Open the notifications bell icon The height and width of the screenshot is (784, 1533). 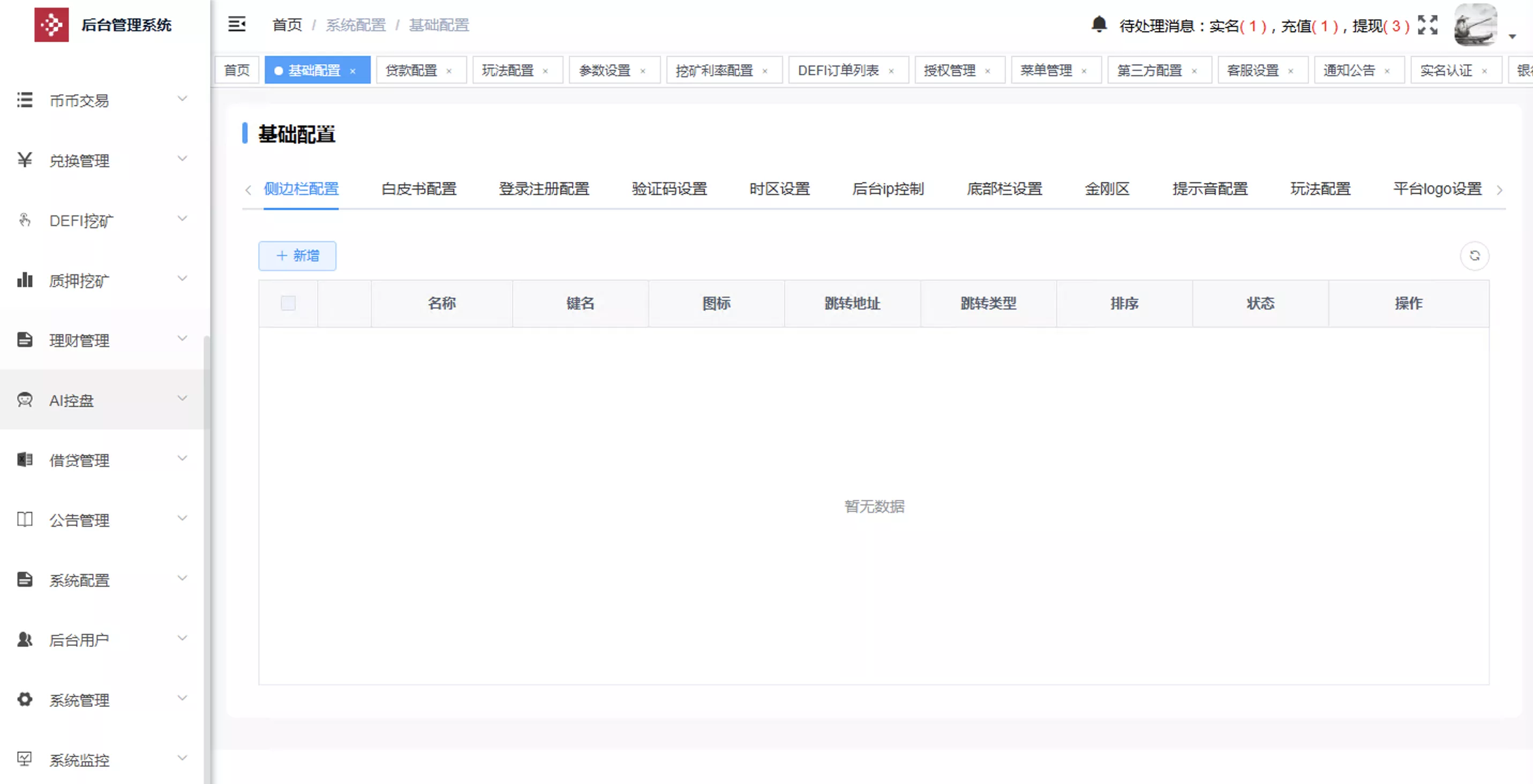1098,25
